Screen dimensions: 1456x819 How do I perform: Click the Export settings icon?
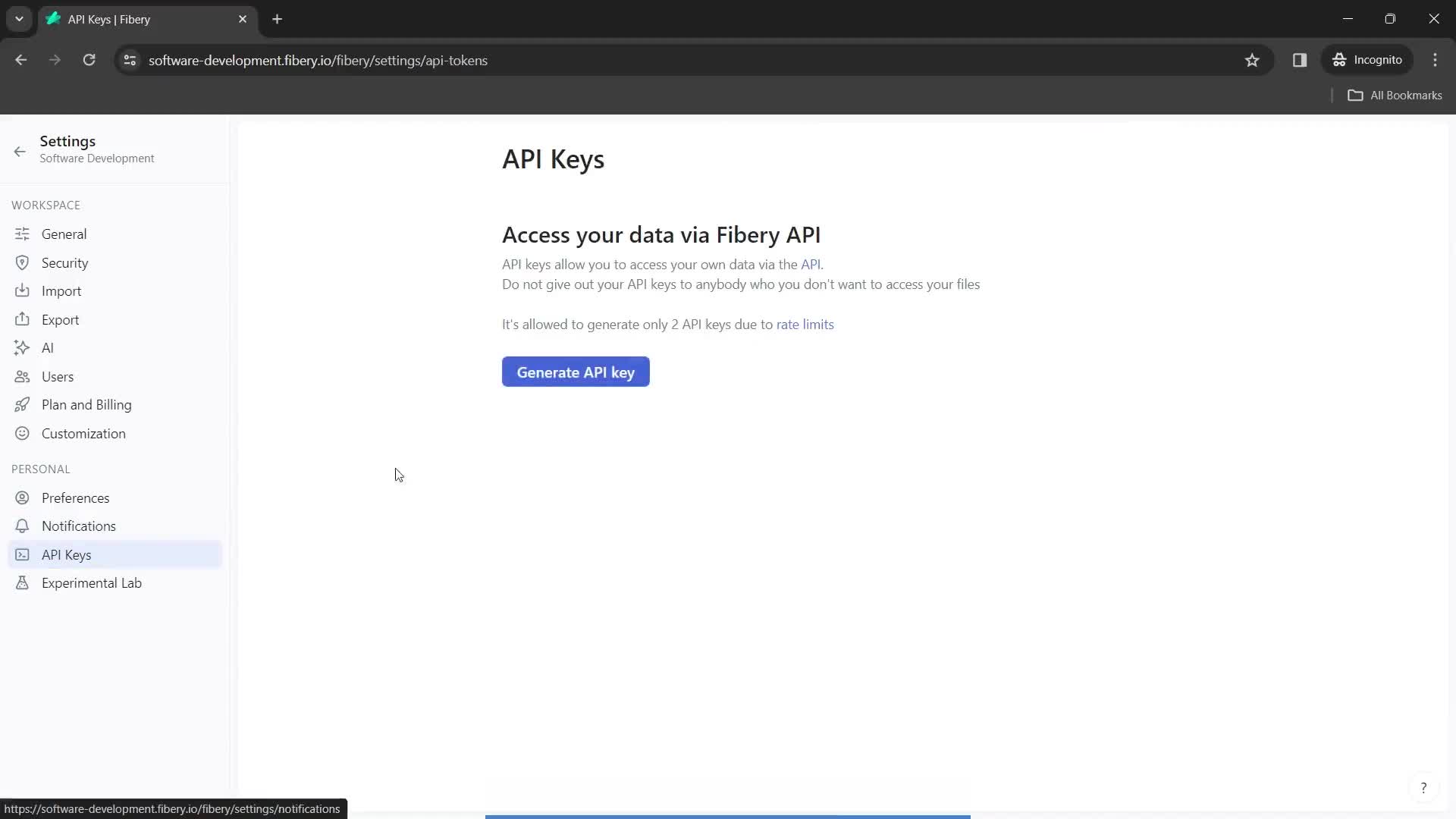tap(22, 319)
